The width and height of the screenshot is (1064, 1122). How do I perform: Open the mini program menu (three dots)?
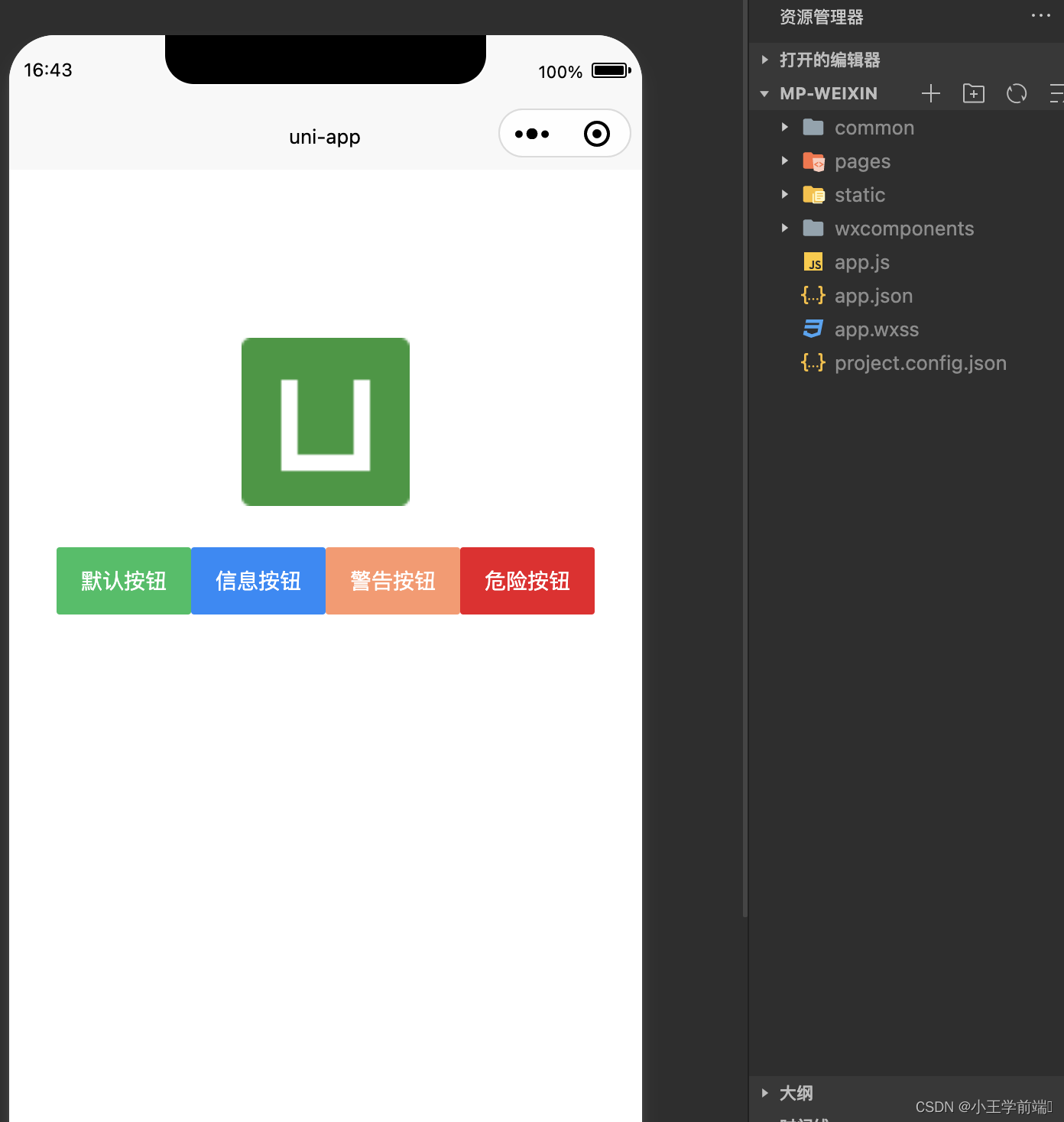tap(532, 134)
